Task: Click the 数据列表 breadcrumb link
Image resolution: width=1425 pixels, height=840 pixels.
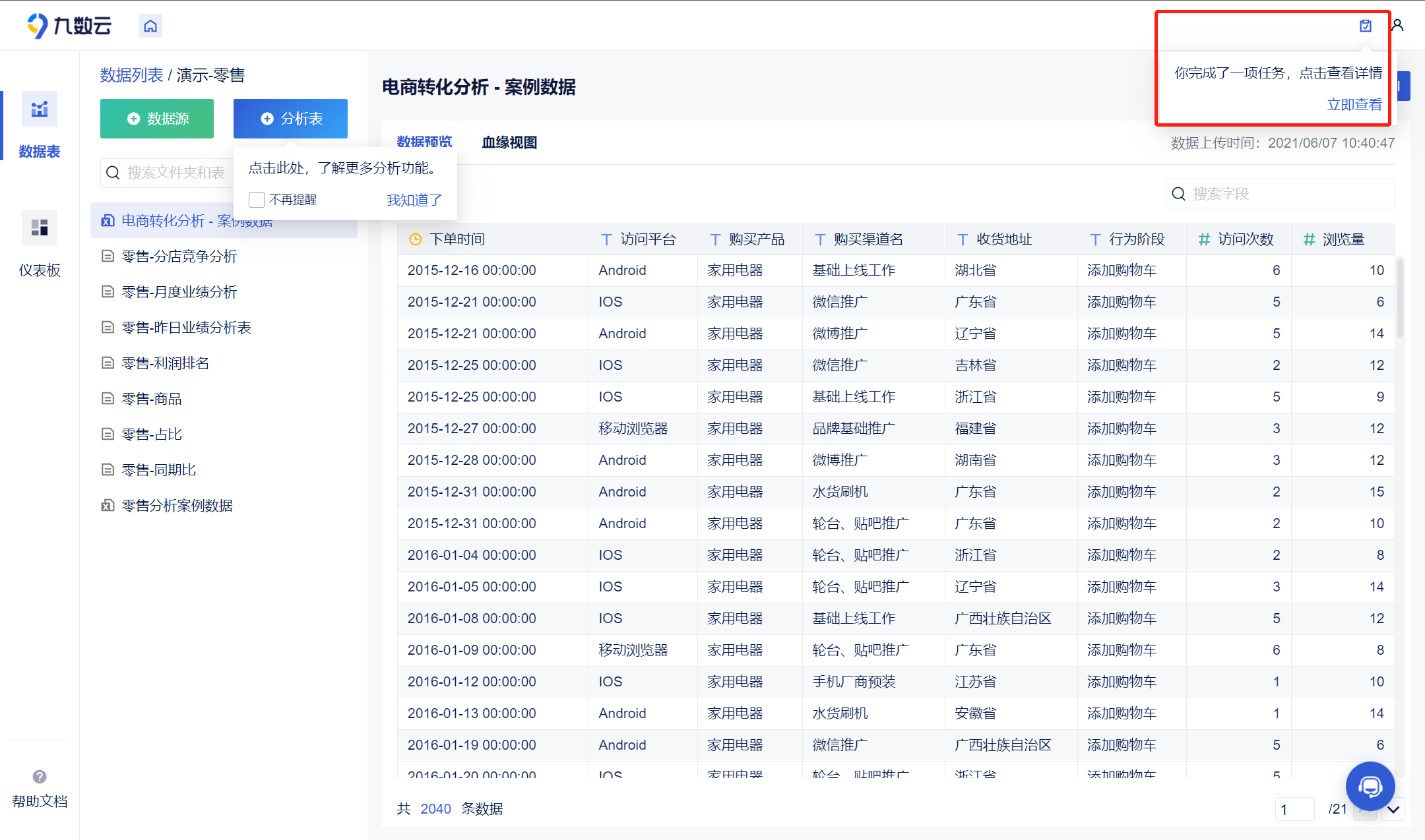Action: [x=131, y=75]
